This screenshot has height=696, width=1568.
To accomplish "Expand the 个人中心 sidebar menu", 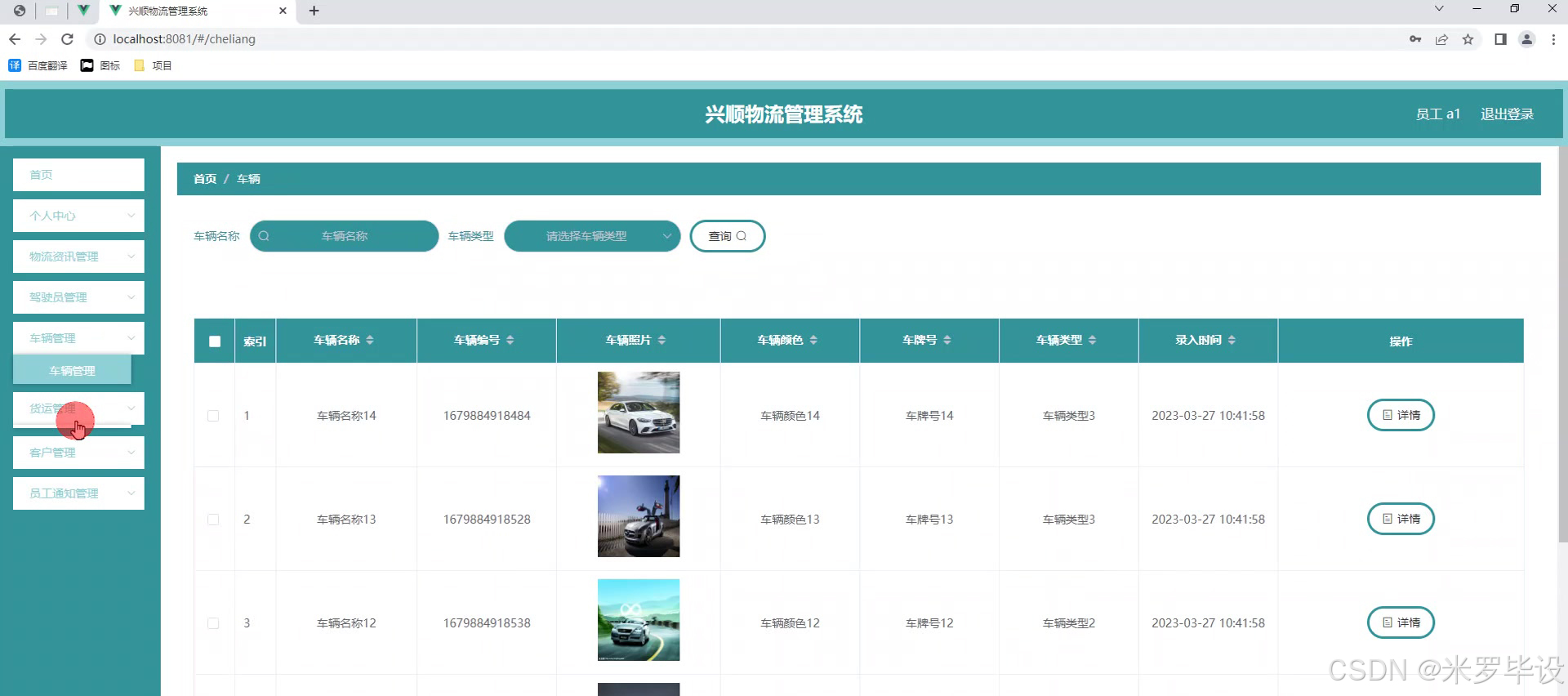I will pyautogui.click(x=78, y=216).
